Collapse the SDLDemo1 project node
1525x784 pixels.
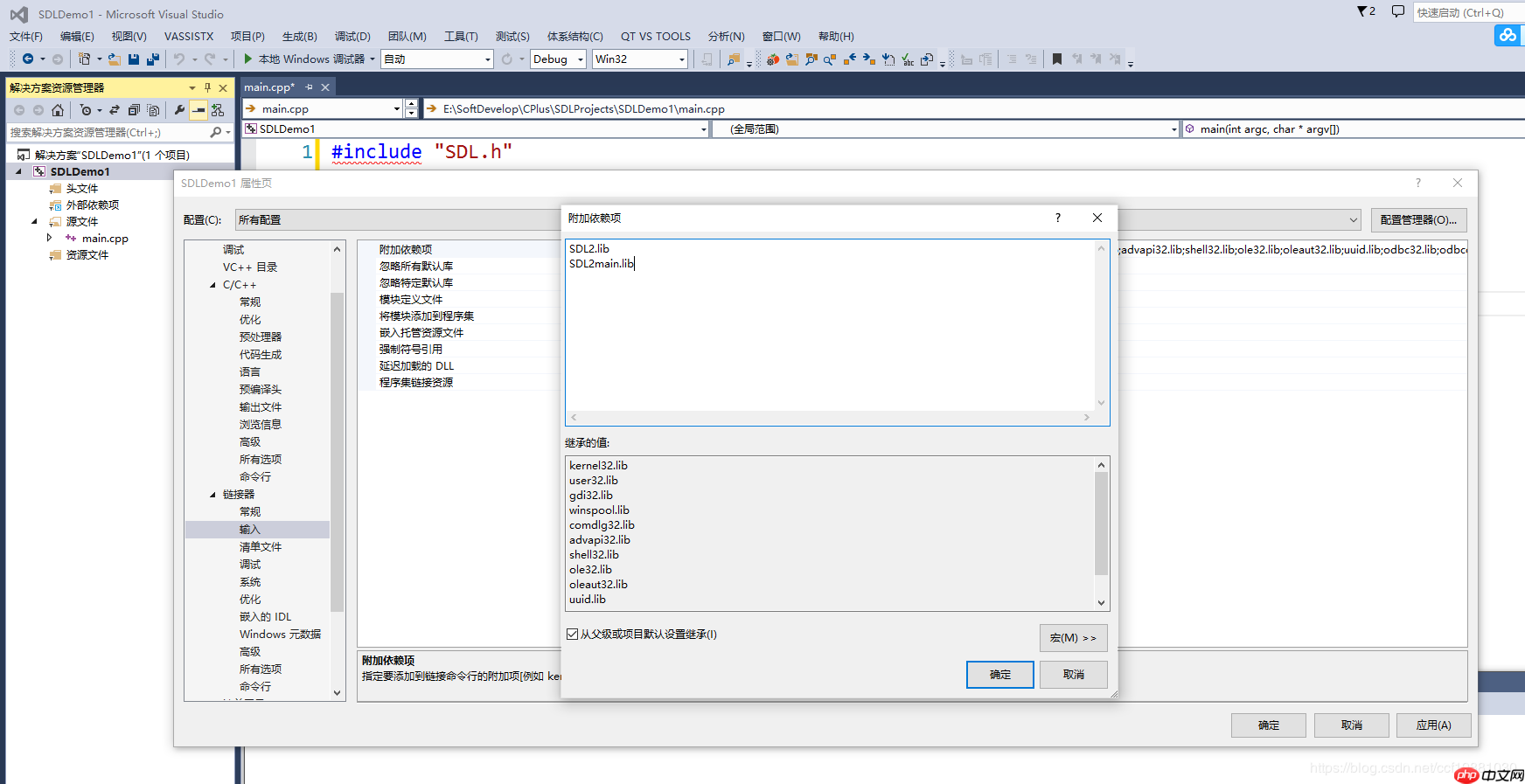(18, 171)
